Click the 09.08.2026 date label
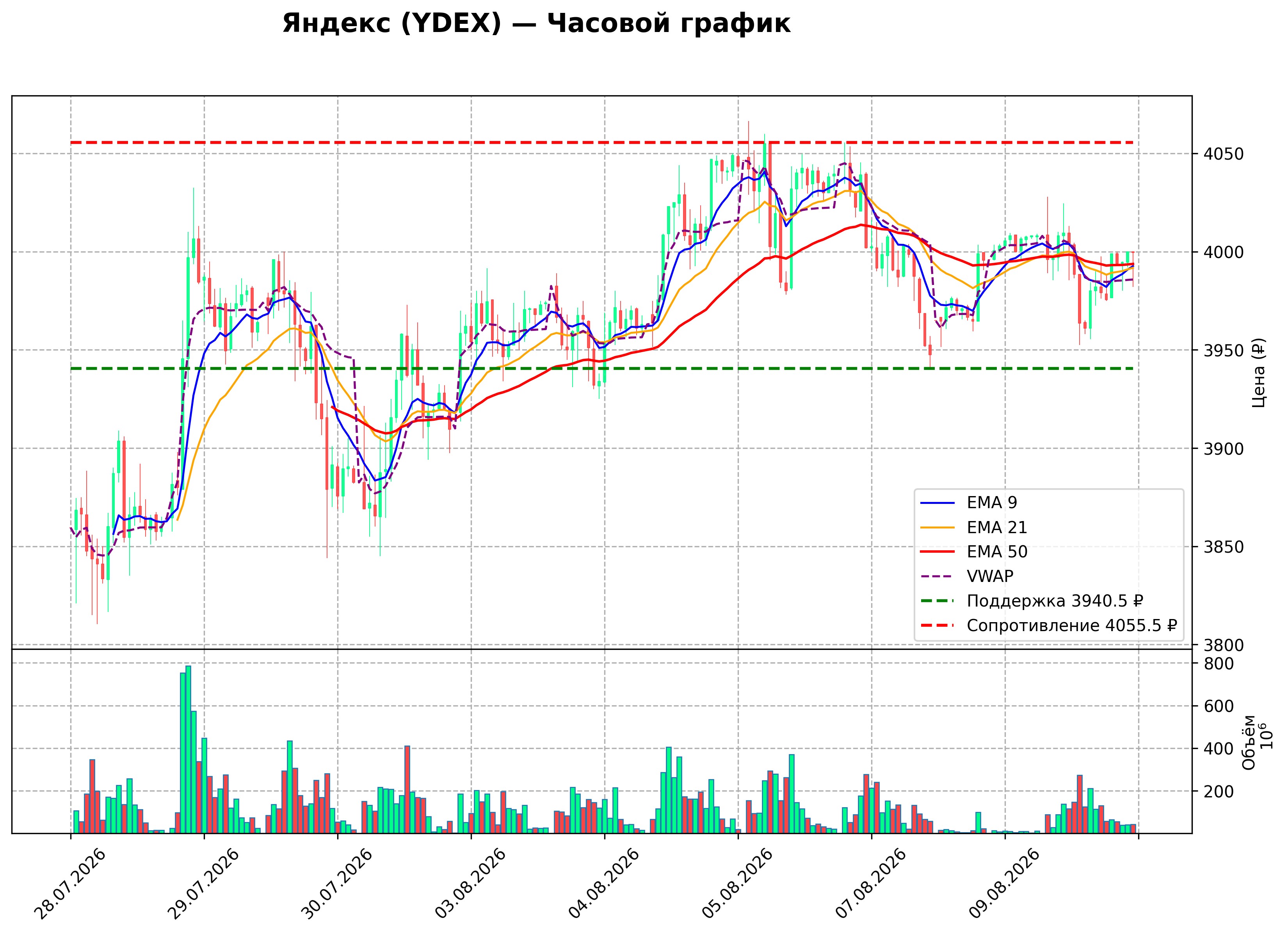1288x934 pixels. [1005, 884]
